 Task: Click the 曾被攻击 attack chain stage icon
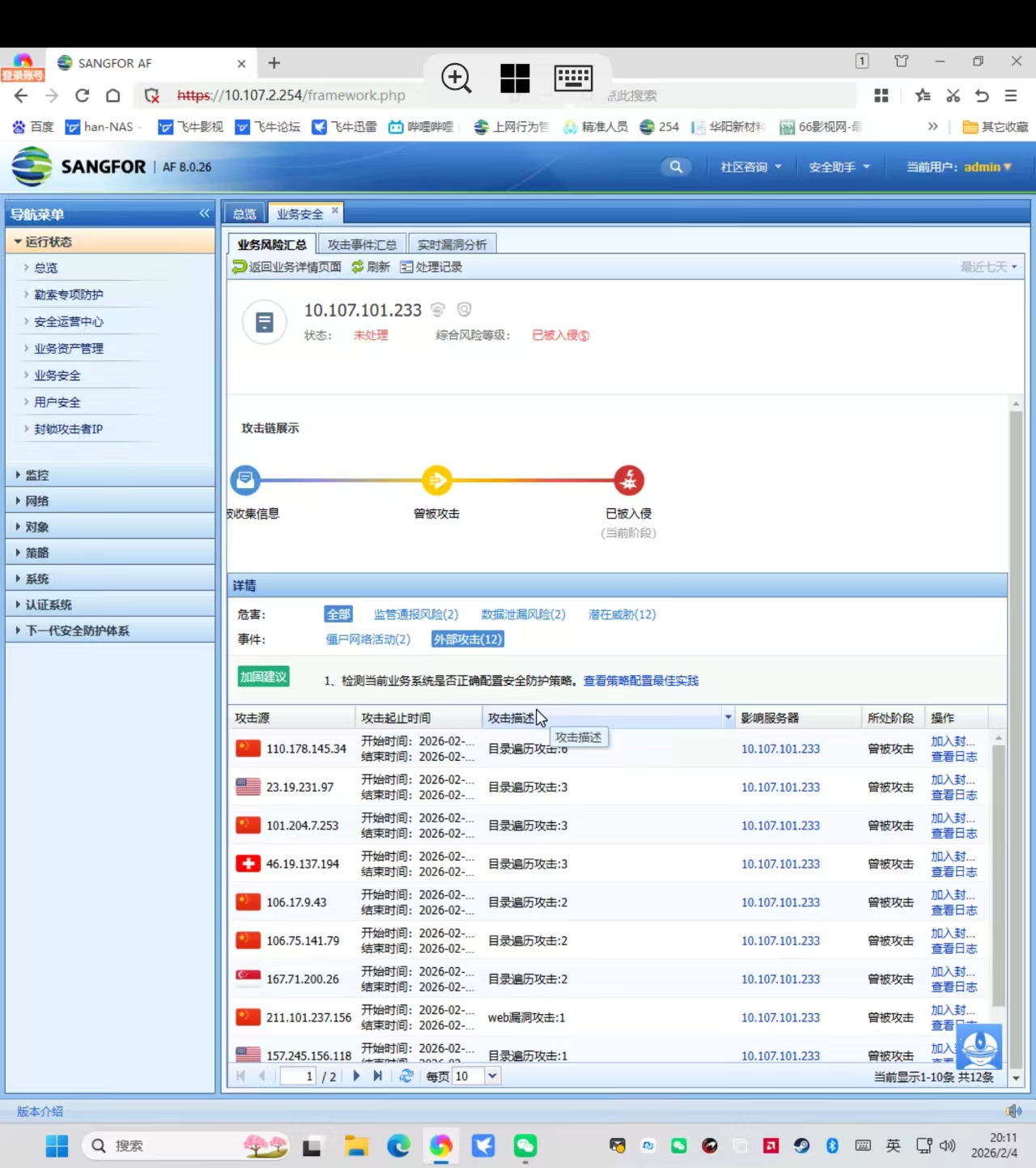coord(437,480)
